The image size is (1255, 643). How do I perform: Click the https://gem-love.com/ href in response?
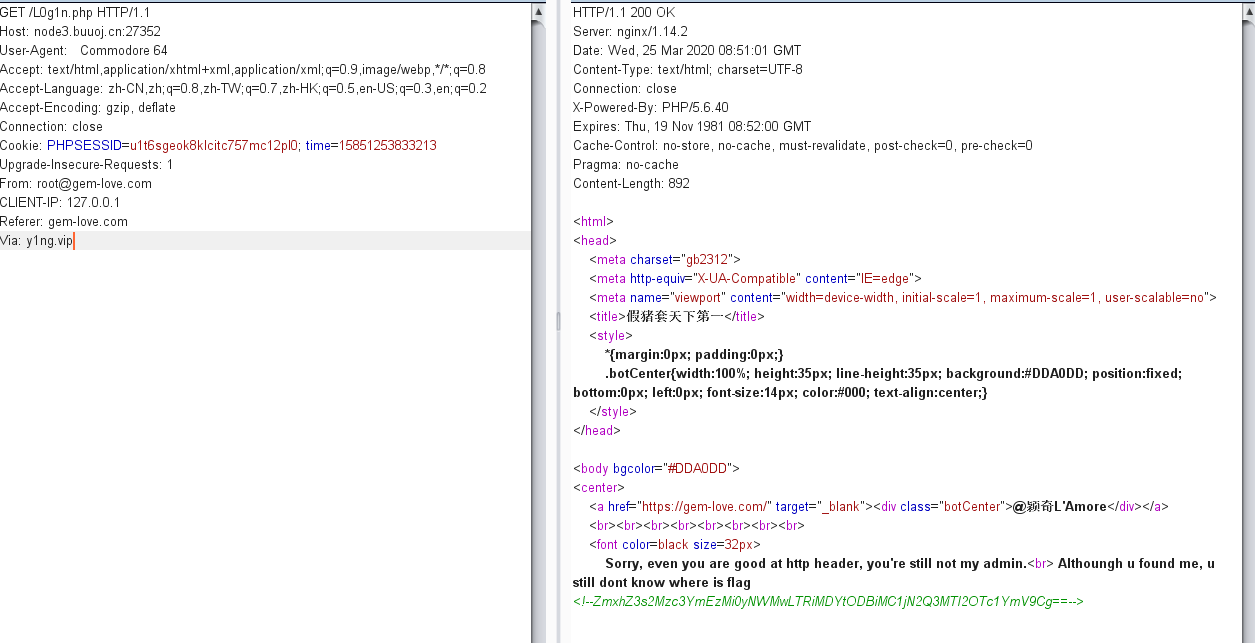[705, 507]
